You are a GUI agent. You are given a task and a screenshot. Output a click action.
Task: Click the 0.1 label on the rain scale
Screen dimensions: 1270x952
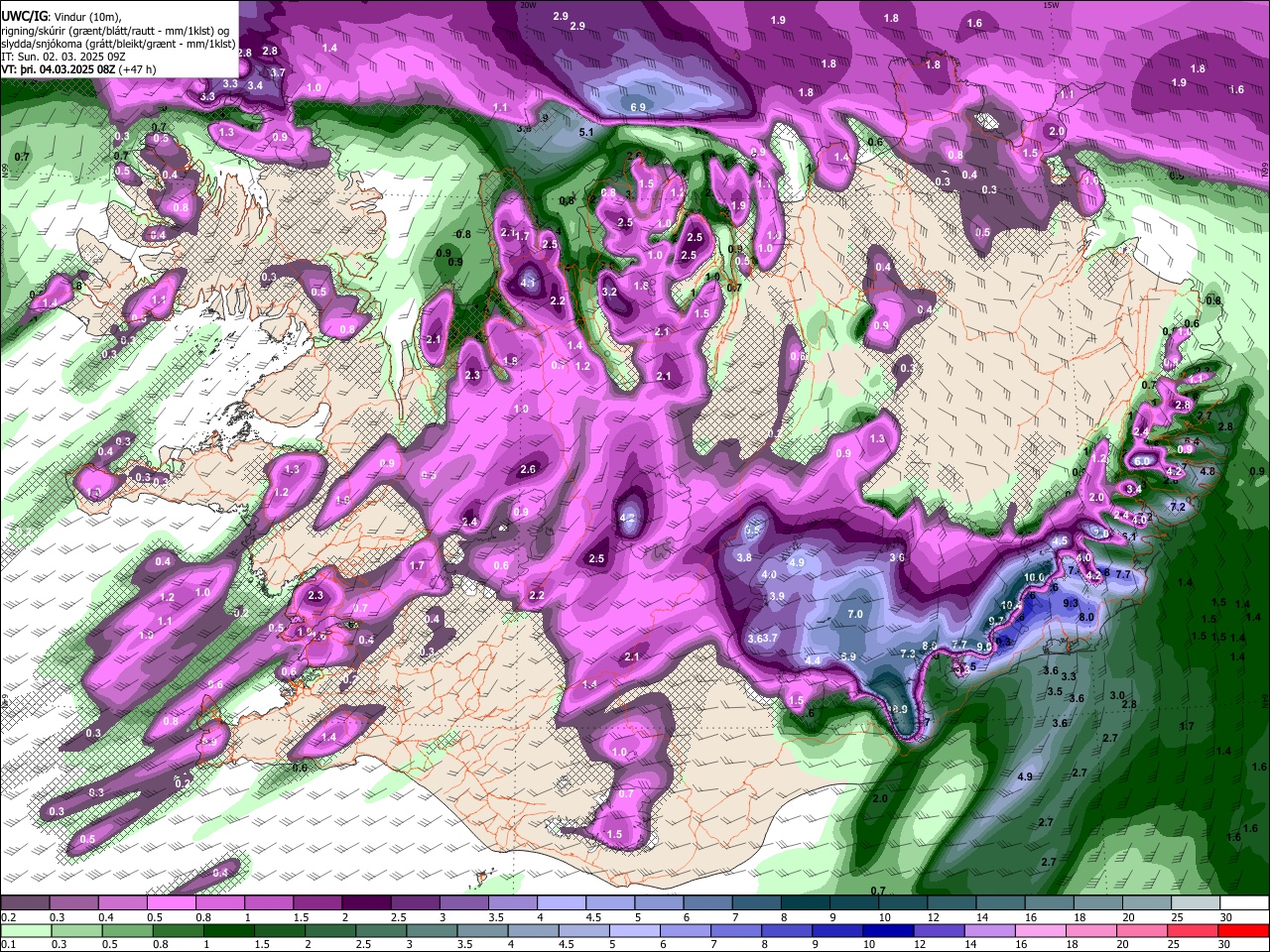tap(7, 944)
